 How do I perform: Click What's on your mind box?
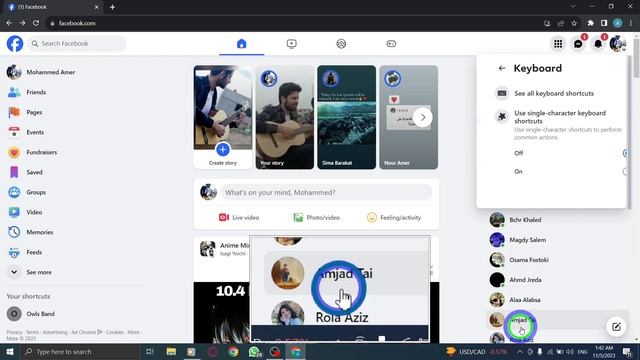pyautogui.click(x=327, y=192)
